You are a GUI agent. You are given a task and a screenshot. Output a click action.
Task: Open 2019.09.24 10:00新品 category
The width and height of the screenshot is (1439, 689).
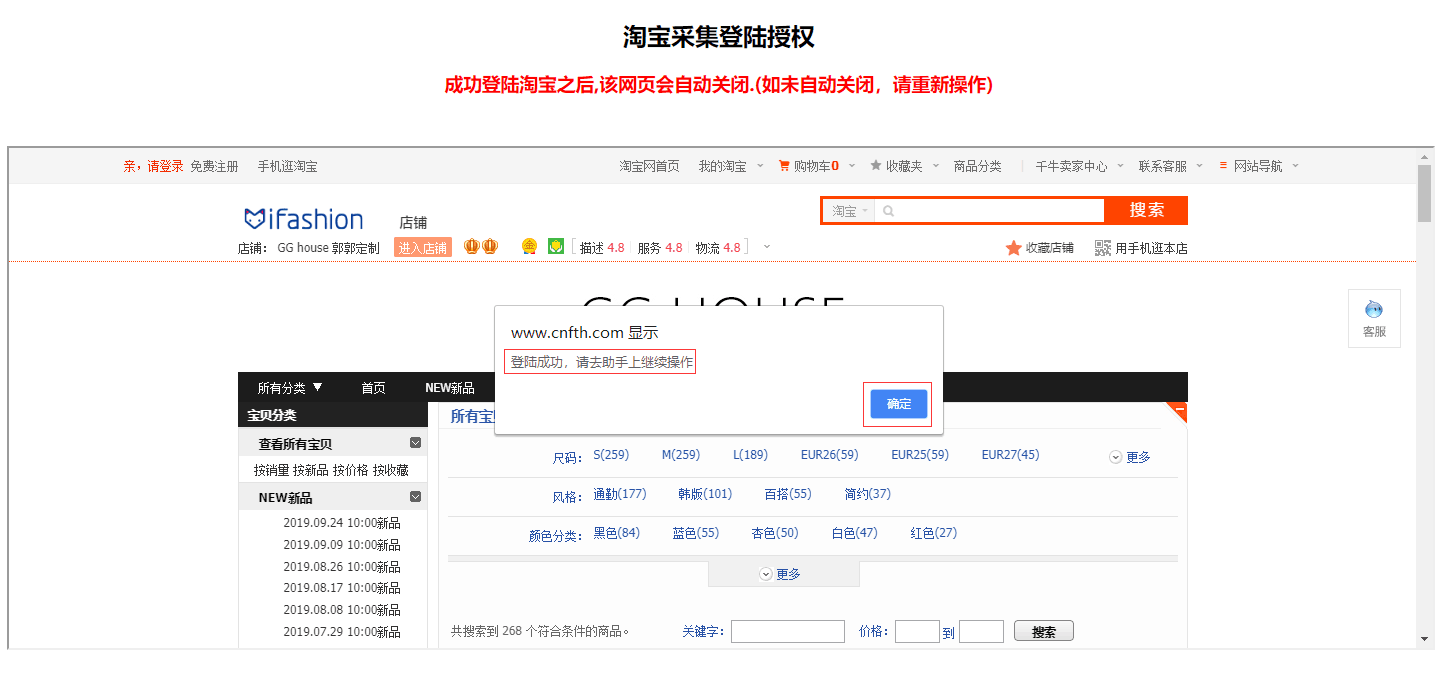point(342,523)
